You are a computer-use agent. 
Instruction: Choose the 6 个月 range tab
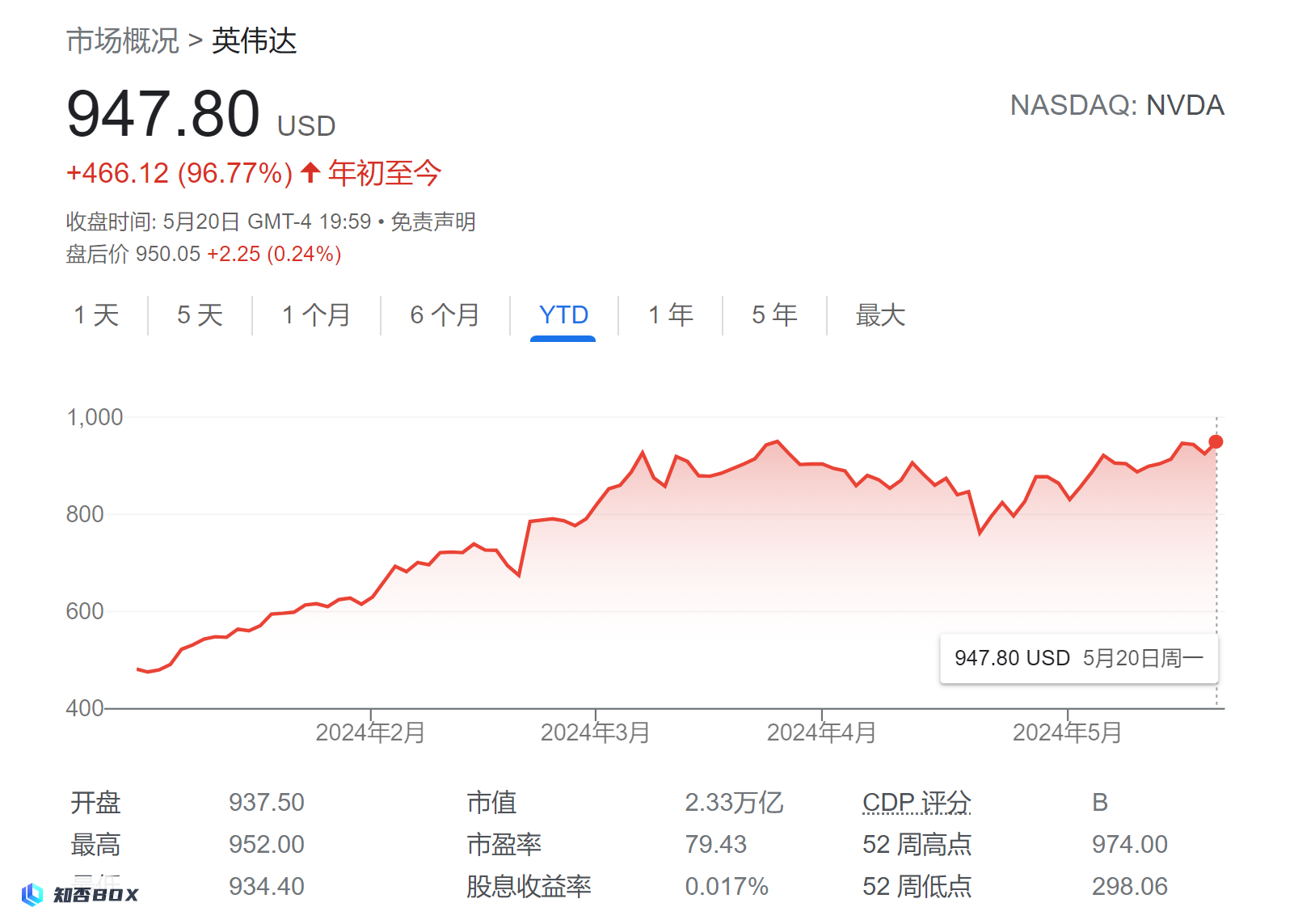(x=445, y=314)
